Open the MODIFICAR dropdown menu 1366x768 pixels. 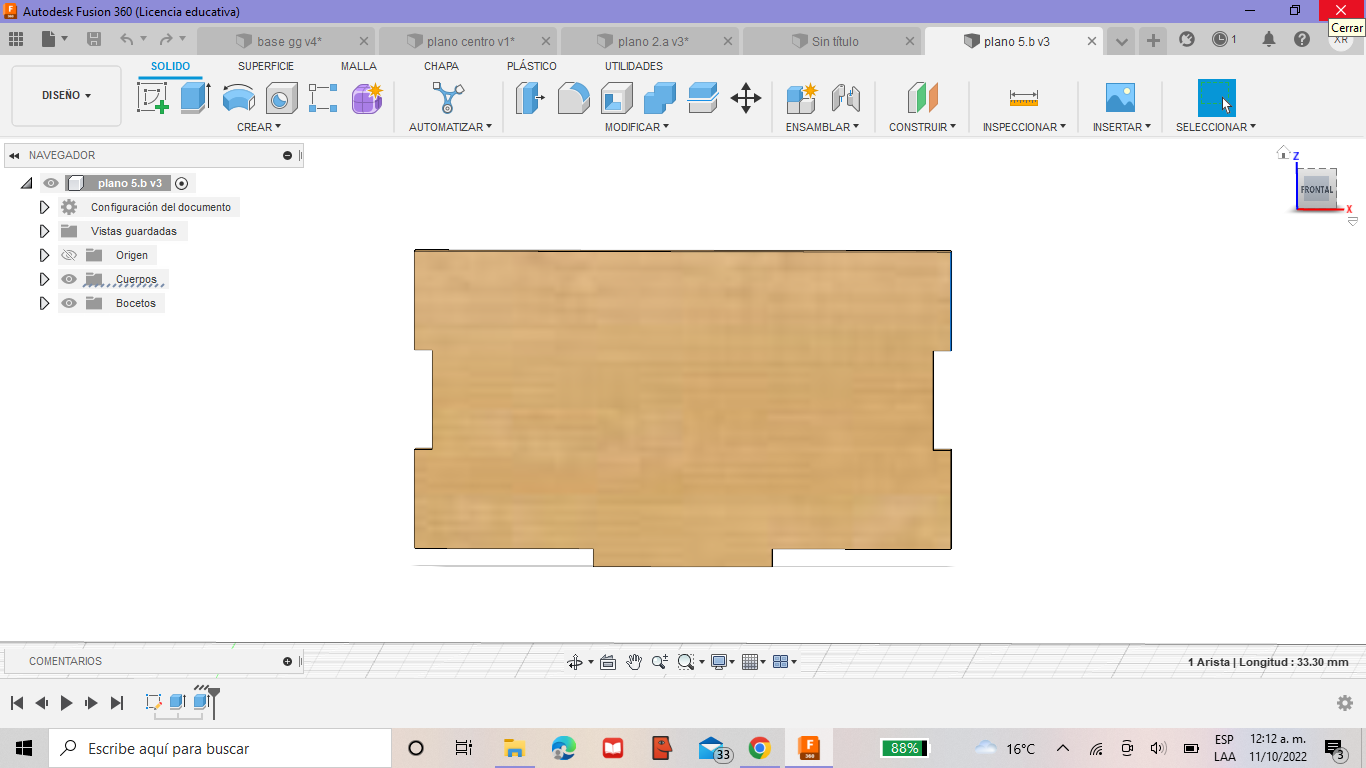coord(637,127)
